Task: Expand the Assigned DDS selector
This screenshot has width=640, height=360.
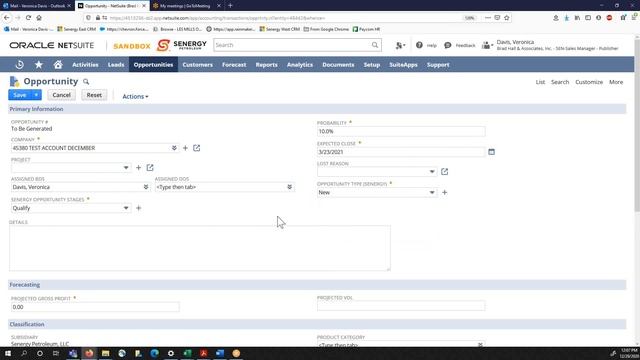Action: point(289,187)
